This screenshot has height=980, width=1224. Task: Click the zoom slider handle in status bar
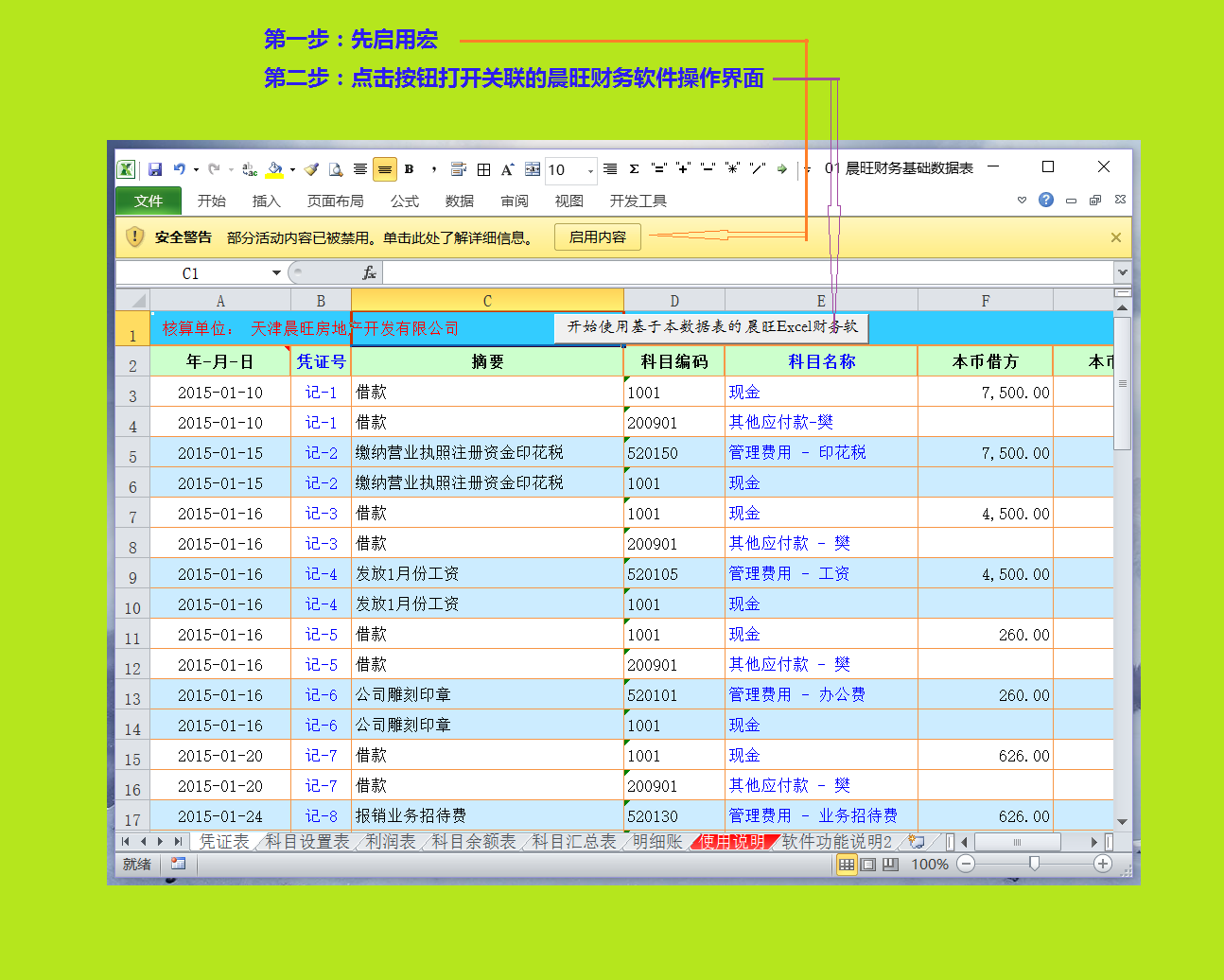(x=1034, y=864)
